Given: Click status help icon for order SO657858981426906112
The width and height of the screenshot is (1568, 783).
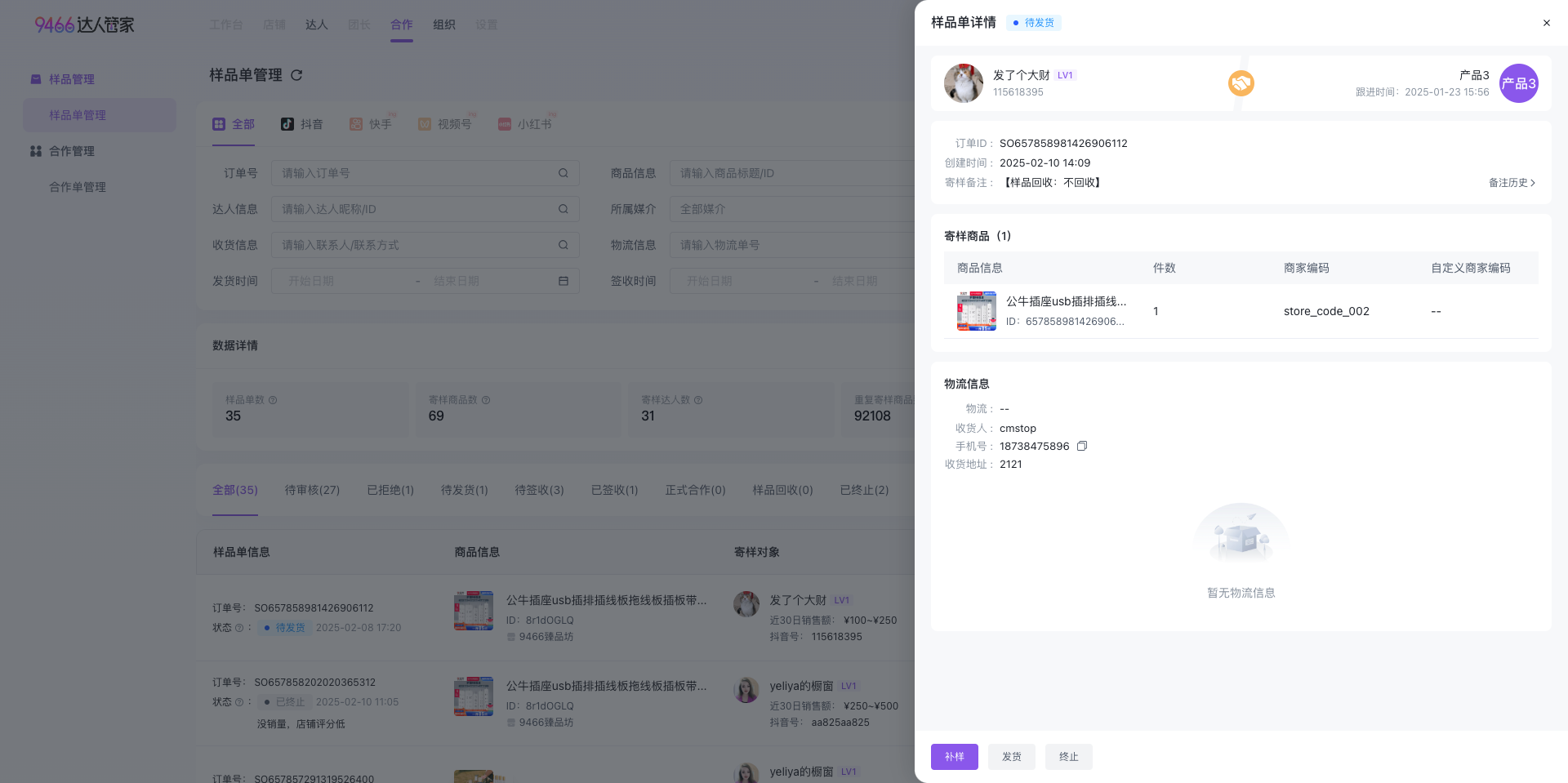Looking at the screenshot, I should (239, 628).
